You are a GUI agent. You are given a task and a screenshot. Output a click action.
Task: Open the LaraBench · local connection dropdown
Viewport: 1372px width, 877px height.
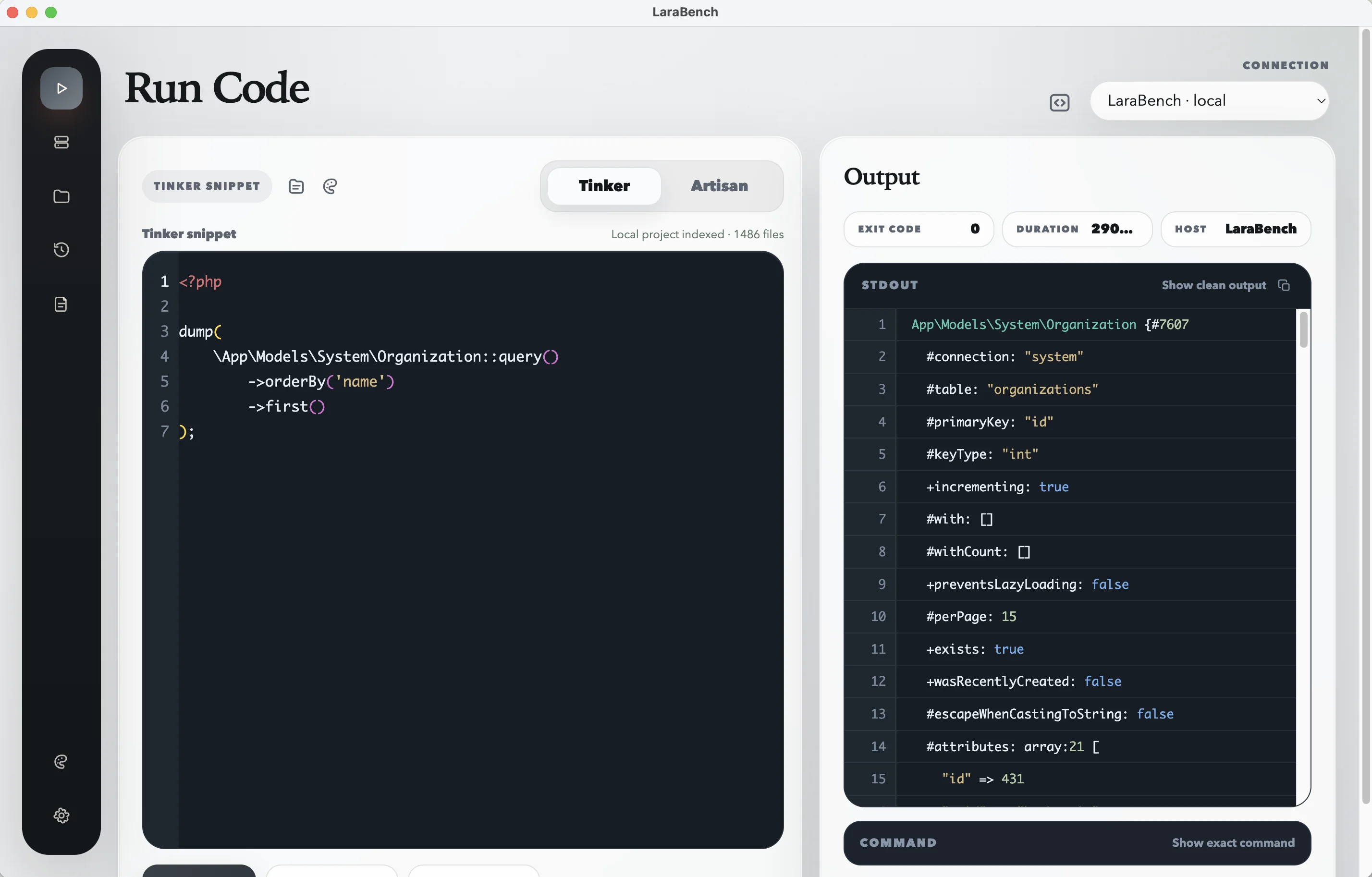[1209, 101]
